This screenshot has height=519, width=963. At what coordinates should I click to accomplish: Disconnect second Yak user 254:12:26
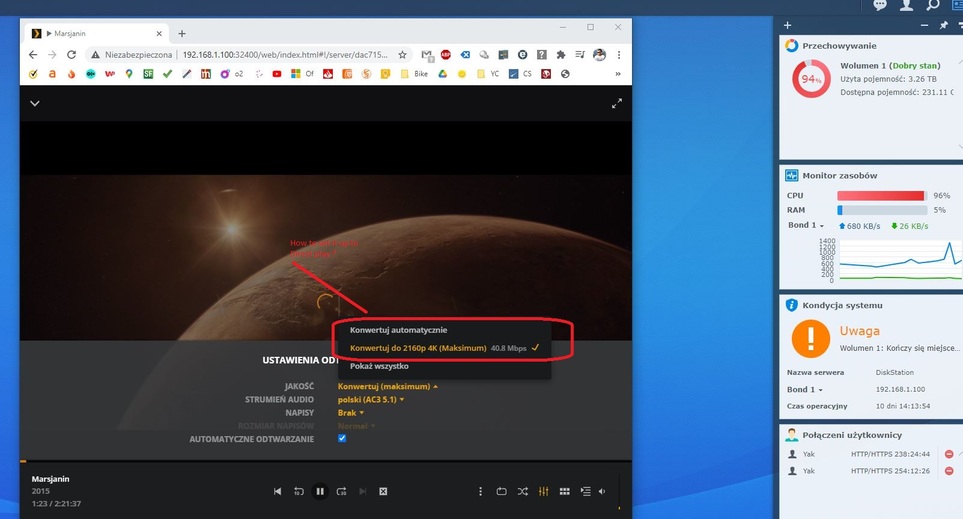949,471
